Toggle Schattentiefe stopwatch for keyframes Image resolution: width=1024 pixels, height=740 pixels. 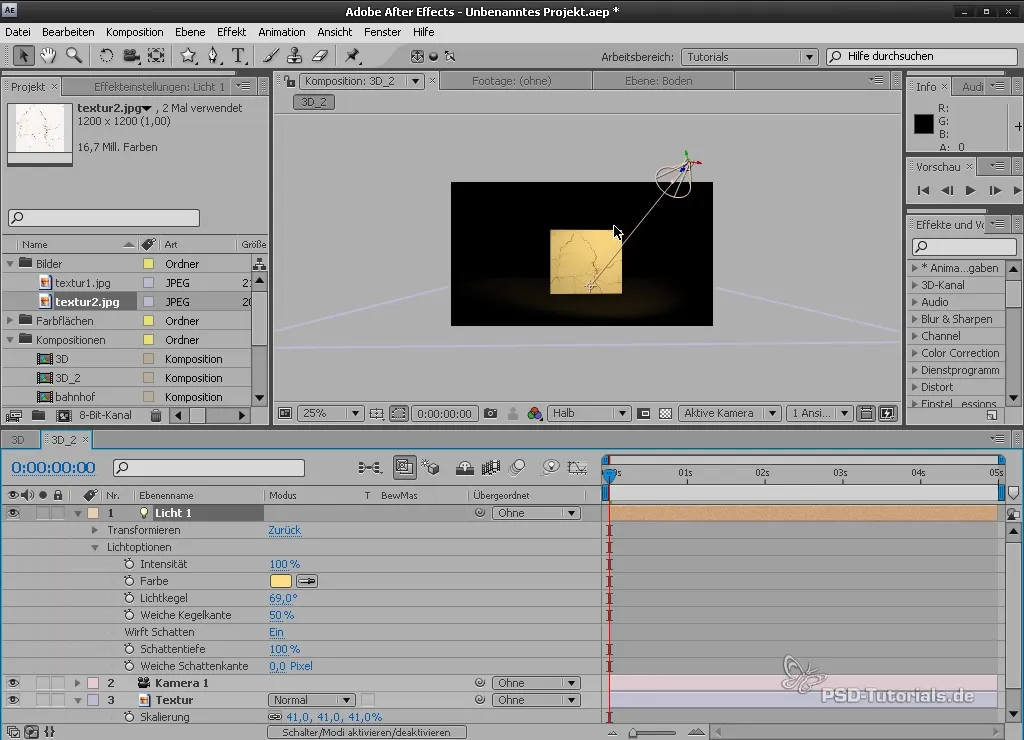pyautogui.click(x=129, y=649)
